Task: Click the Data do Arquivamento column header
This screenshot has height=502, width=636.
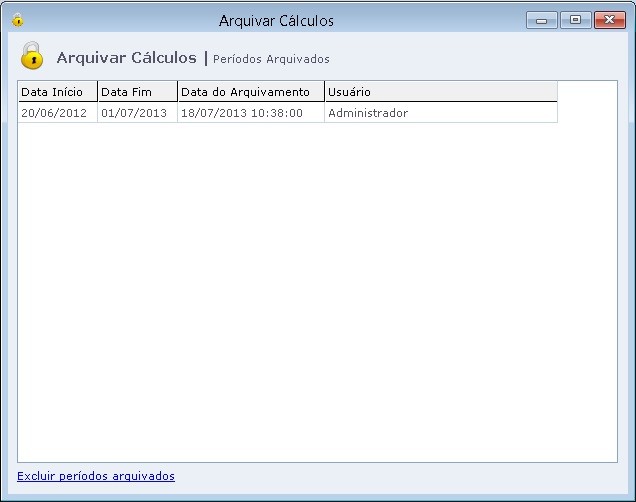Action: point(250,92)
